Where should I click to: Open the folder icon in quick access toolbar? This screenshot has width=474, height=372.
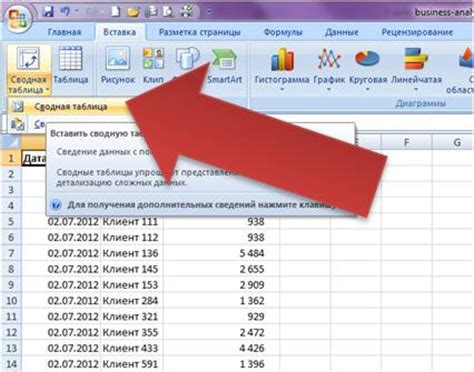point(133,12)
